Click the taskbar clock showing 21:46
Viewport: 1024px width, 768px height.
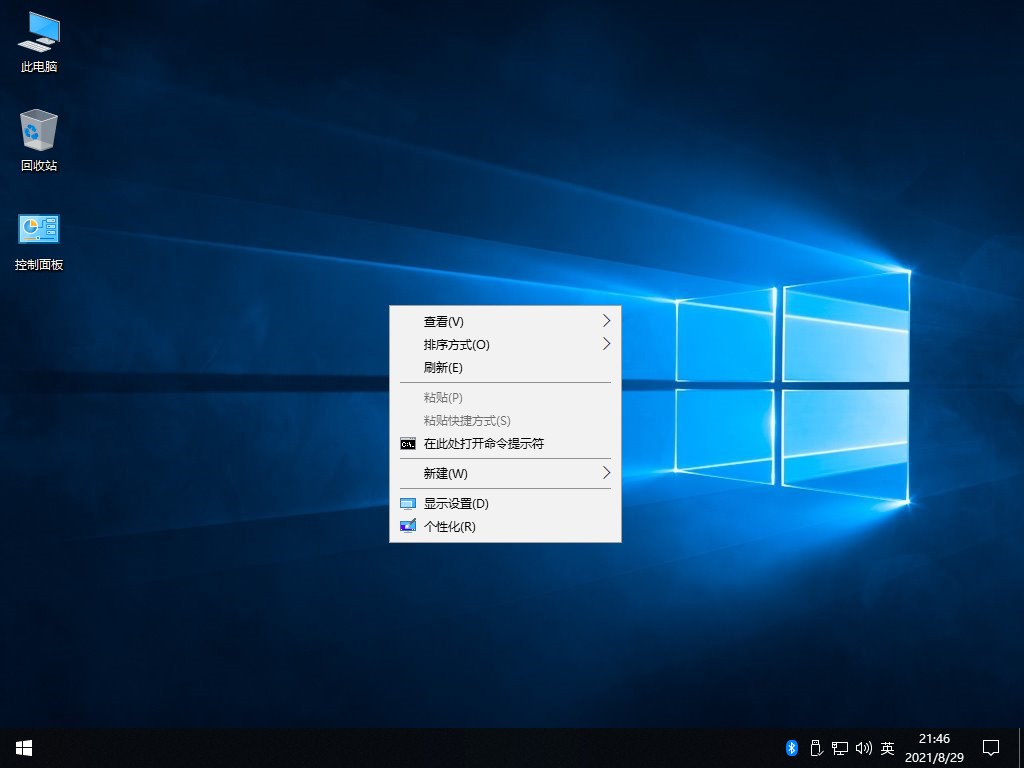click(x=934, y=747)
